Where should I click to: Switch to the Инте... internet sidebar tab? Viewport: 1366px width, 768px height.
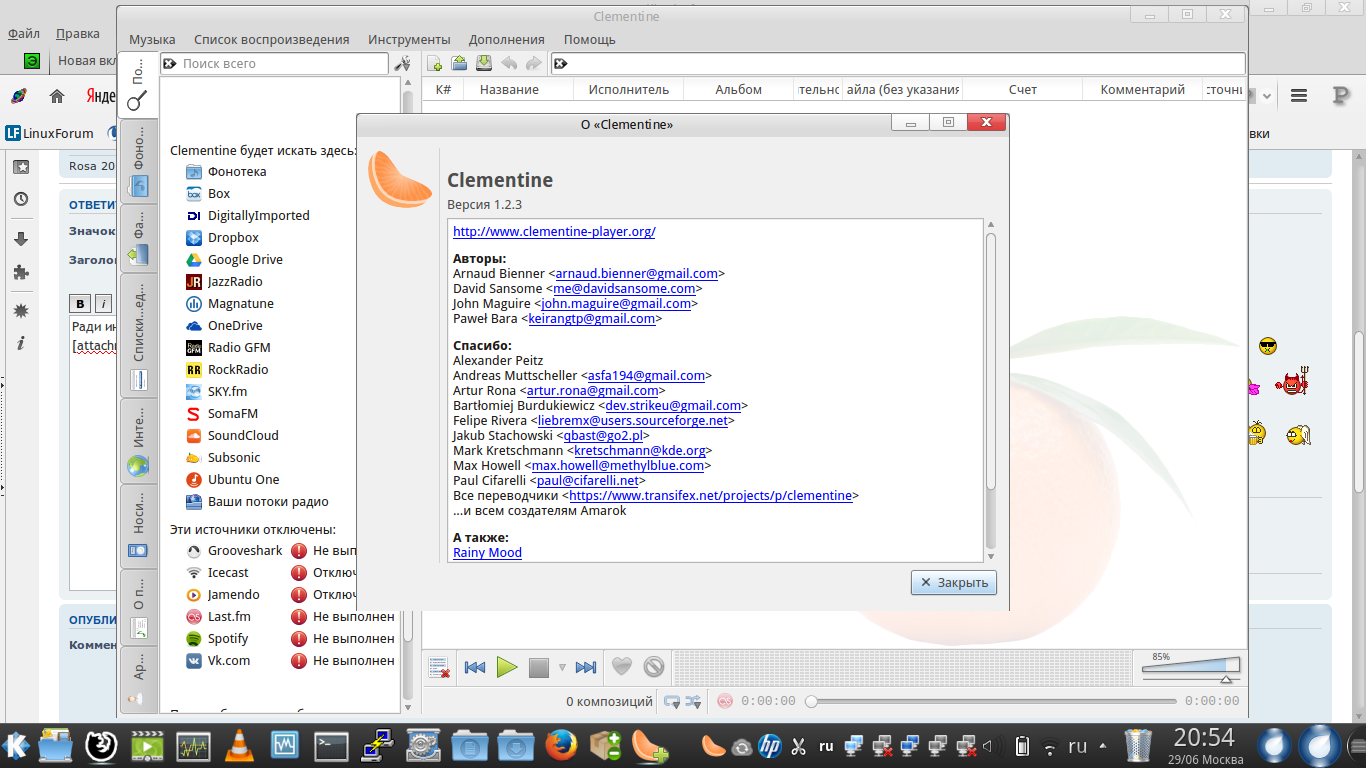[x=138, y=440]
